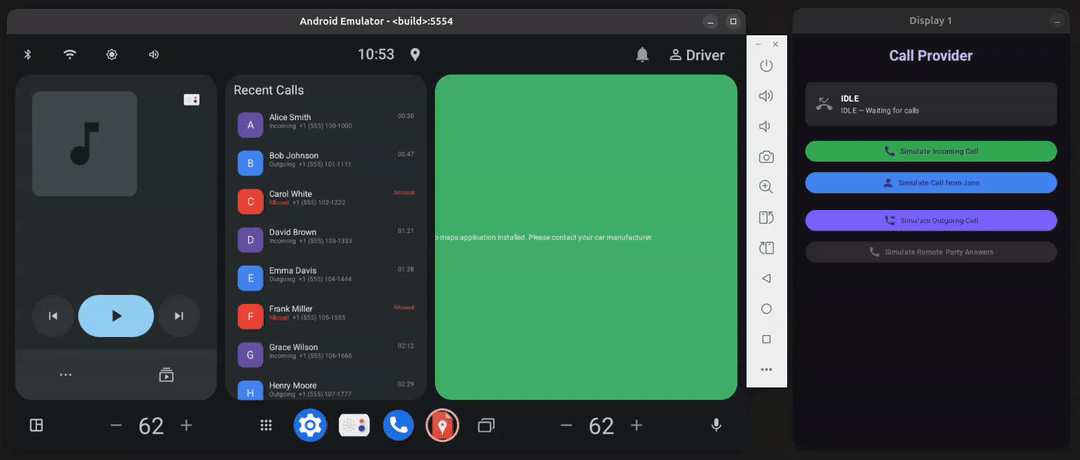Launch the red Maps app in dock
1080x460 pixels.
coord(442,426)
